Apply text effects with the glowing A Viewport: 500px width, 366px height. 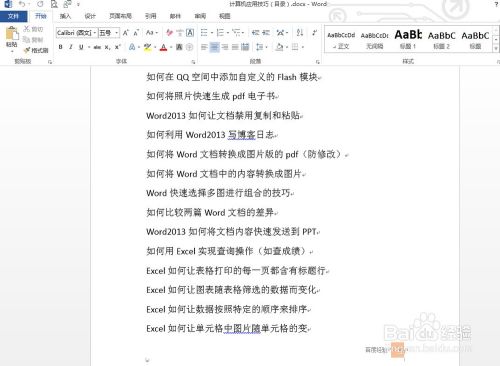coord(132,47)
